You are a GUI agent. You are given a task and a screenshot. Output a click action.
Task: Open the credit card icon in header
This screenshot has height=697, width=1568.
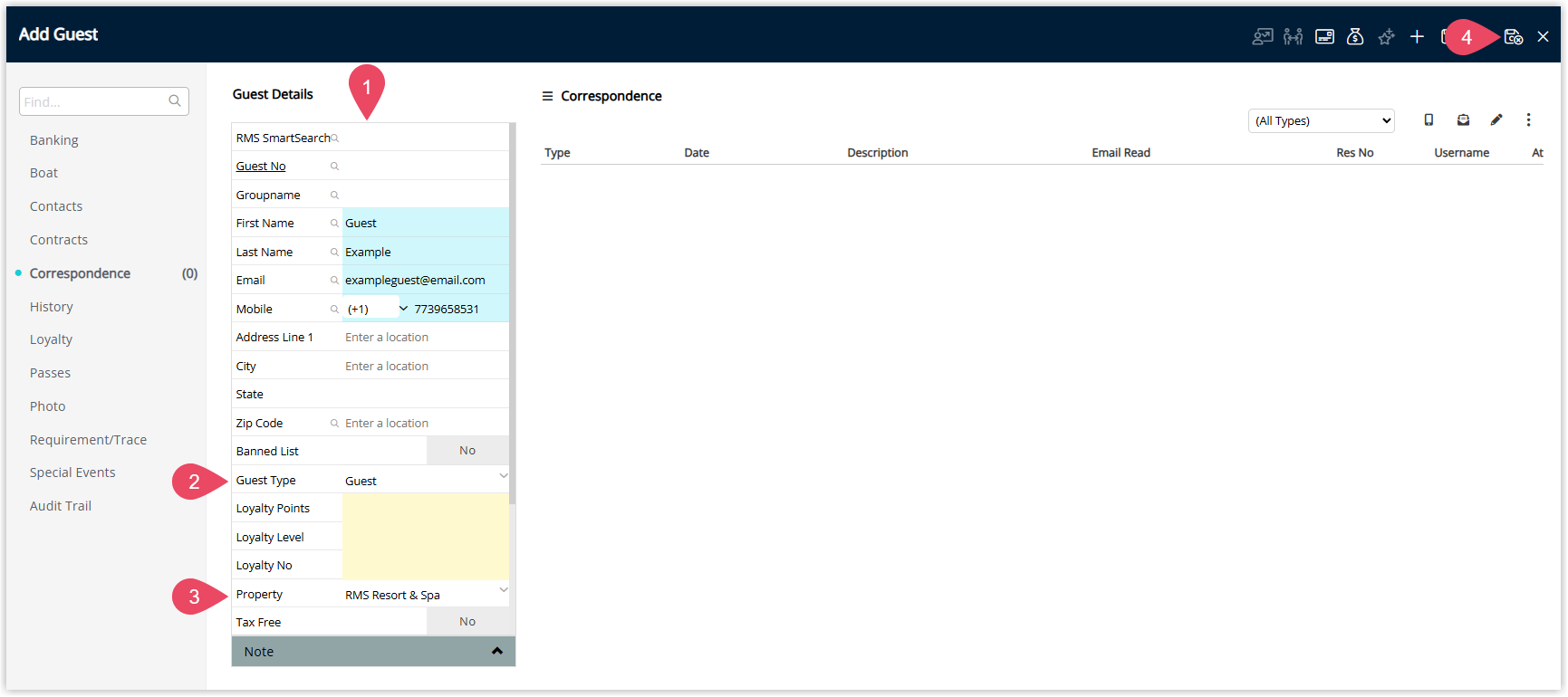[x=1324, y=36]
